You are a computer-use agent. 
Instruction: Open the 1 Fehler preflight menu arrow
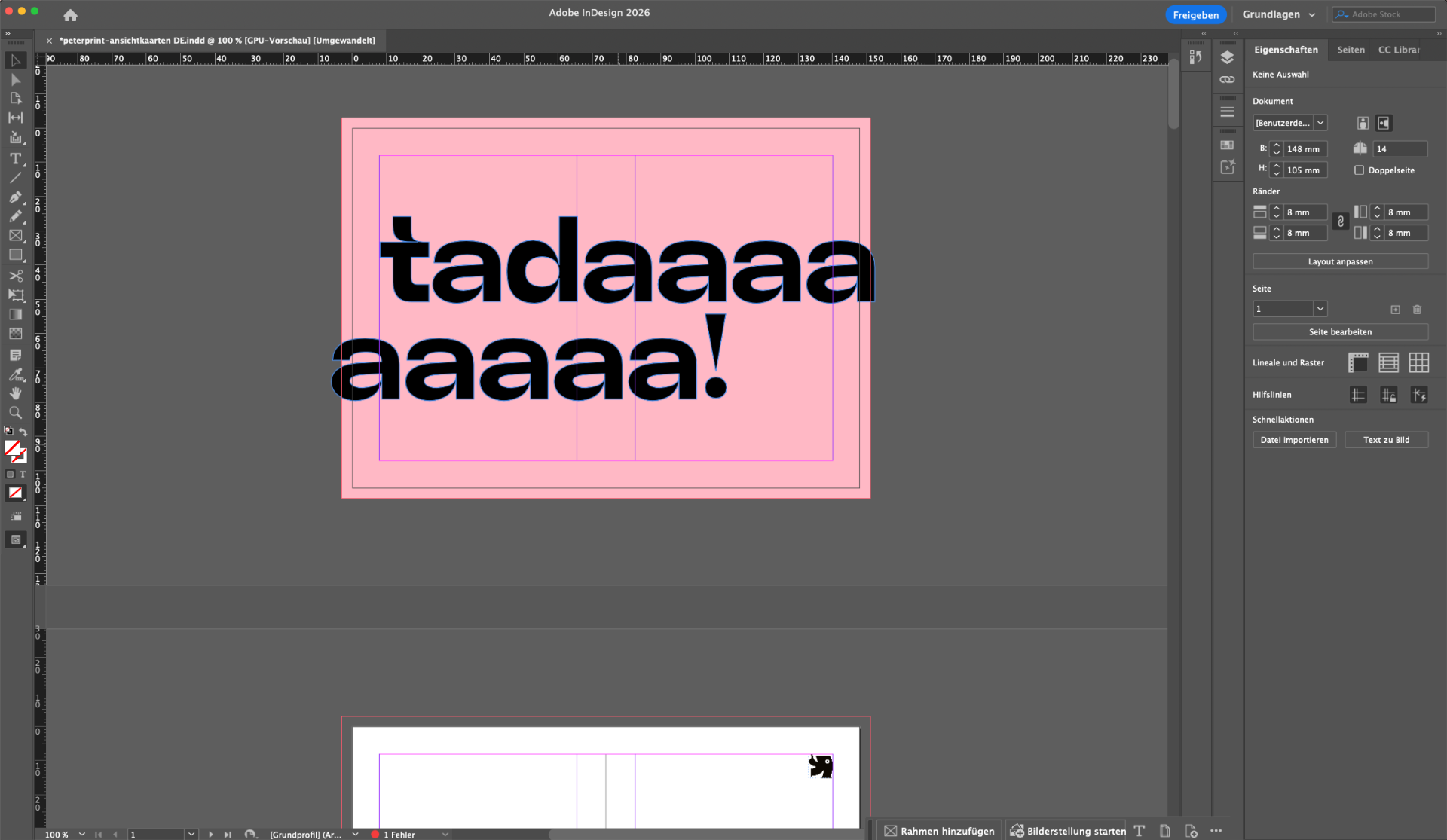pos(445,835)
